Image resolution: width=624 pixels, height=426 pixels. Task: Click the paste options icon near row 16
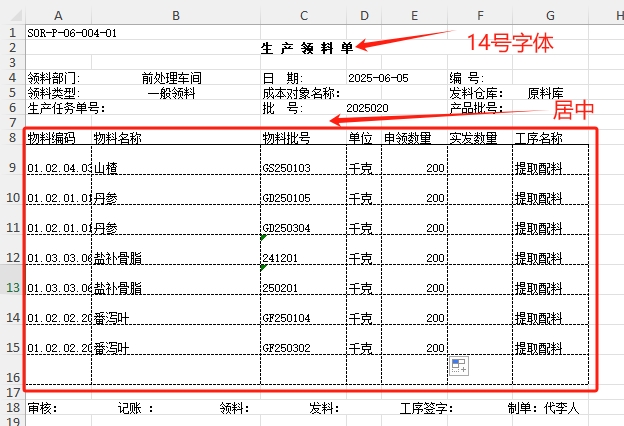[x=459, y=366]
